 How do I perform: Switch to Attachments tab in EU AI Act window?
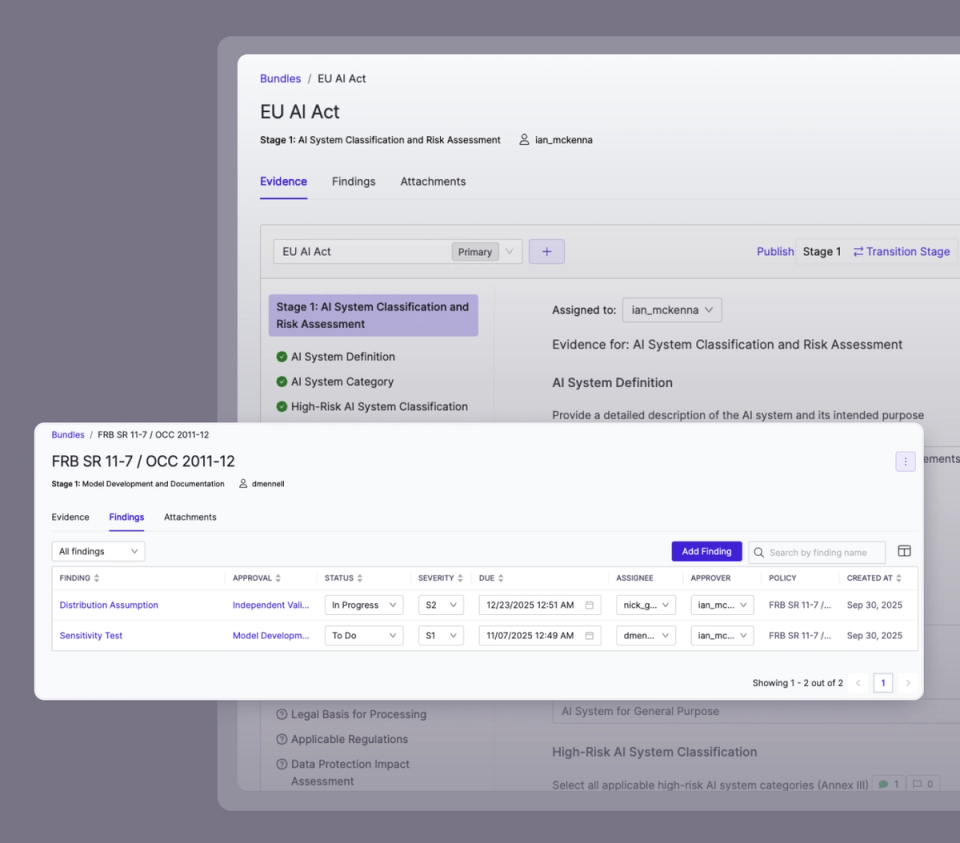point(433,181)
